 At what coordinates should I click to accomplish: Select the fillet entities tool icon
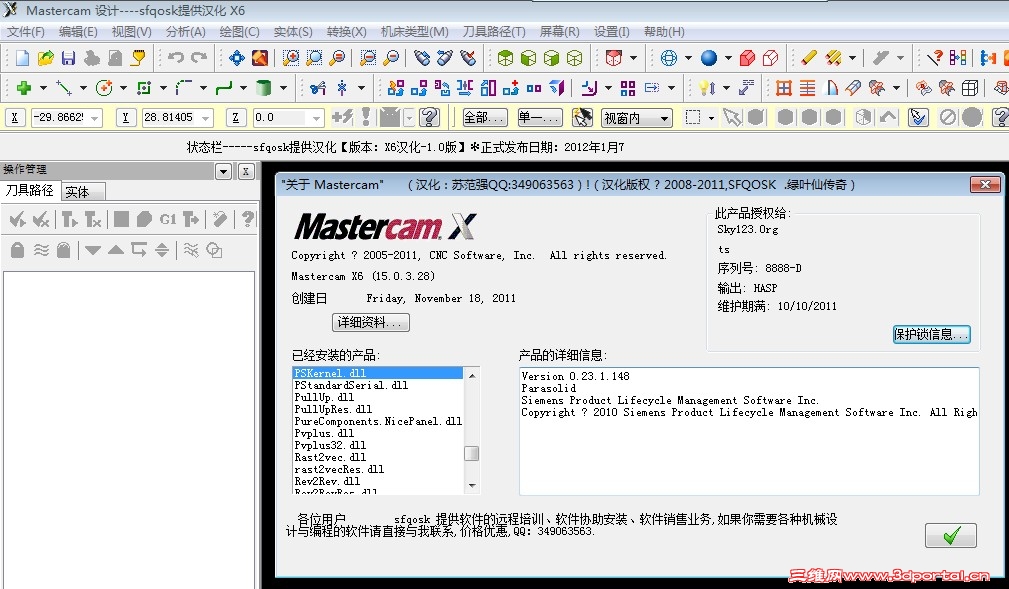coord(183,88)
